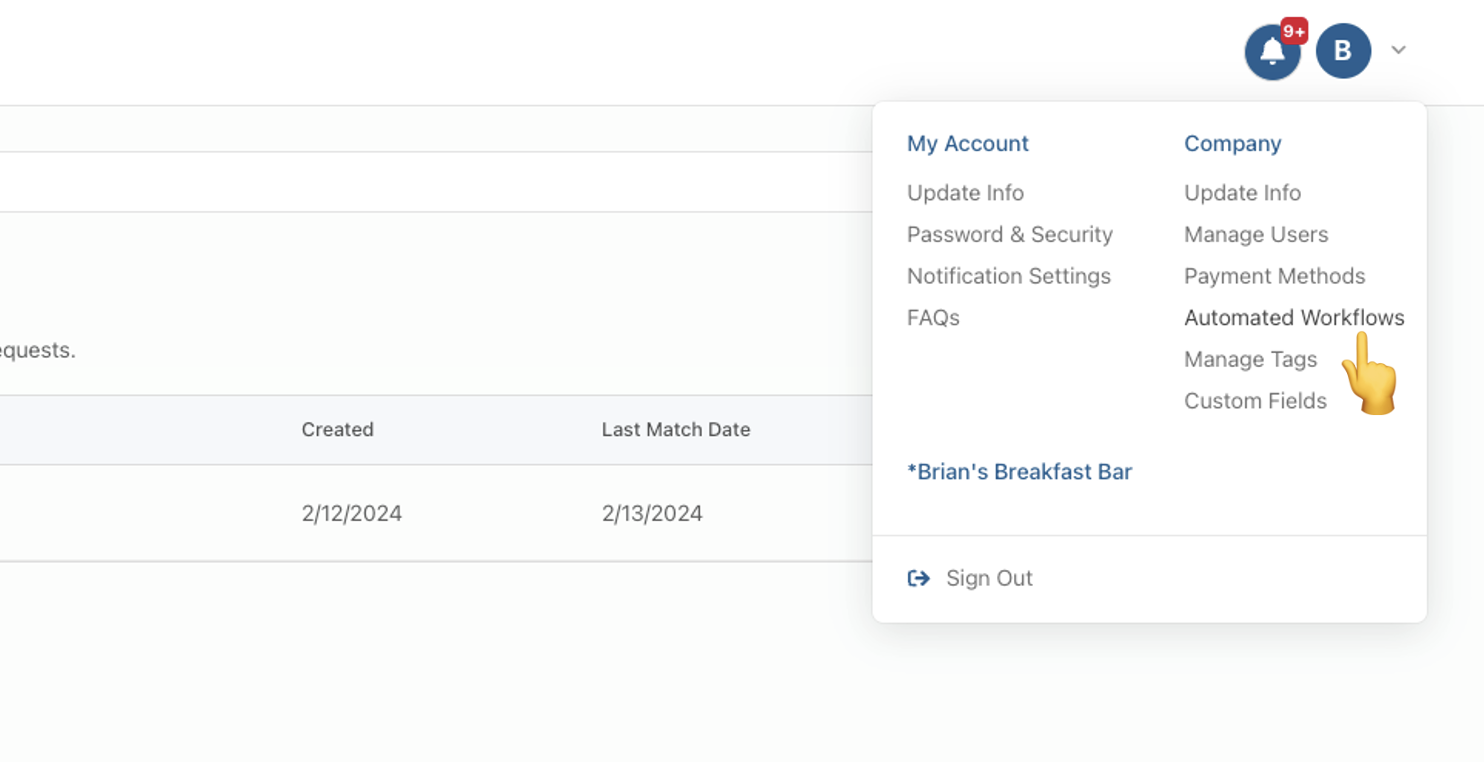Viewport: 1484px width, 762px height.
Task: Click the Company heading
Action: click(1232, 144)
